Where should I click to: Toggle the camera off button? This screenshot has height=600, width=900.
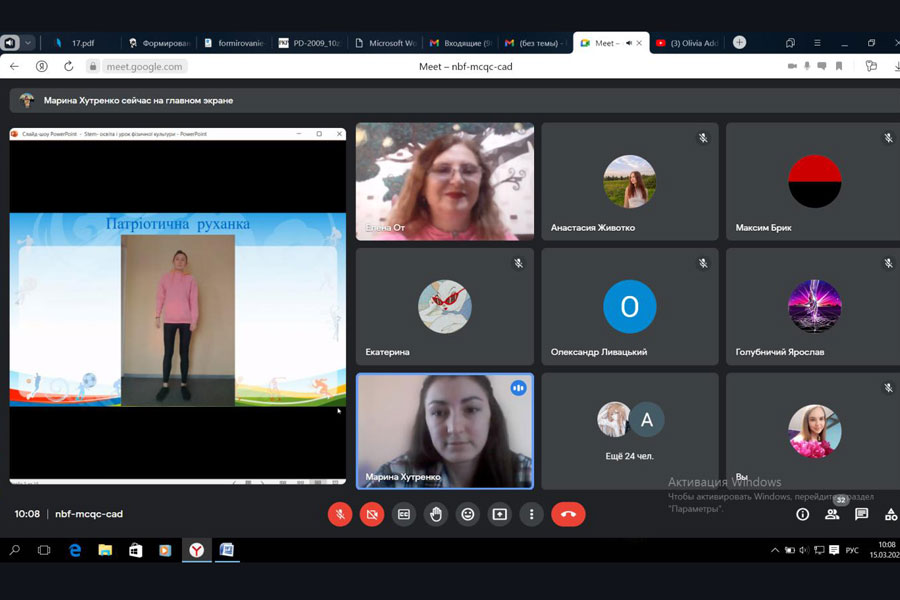[x=372, y=514]
